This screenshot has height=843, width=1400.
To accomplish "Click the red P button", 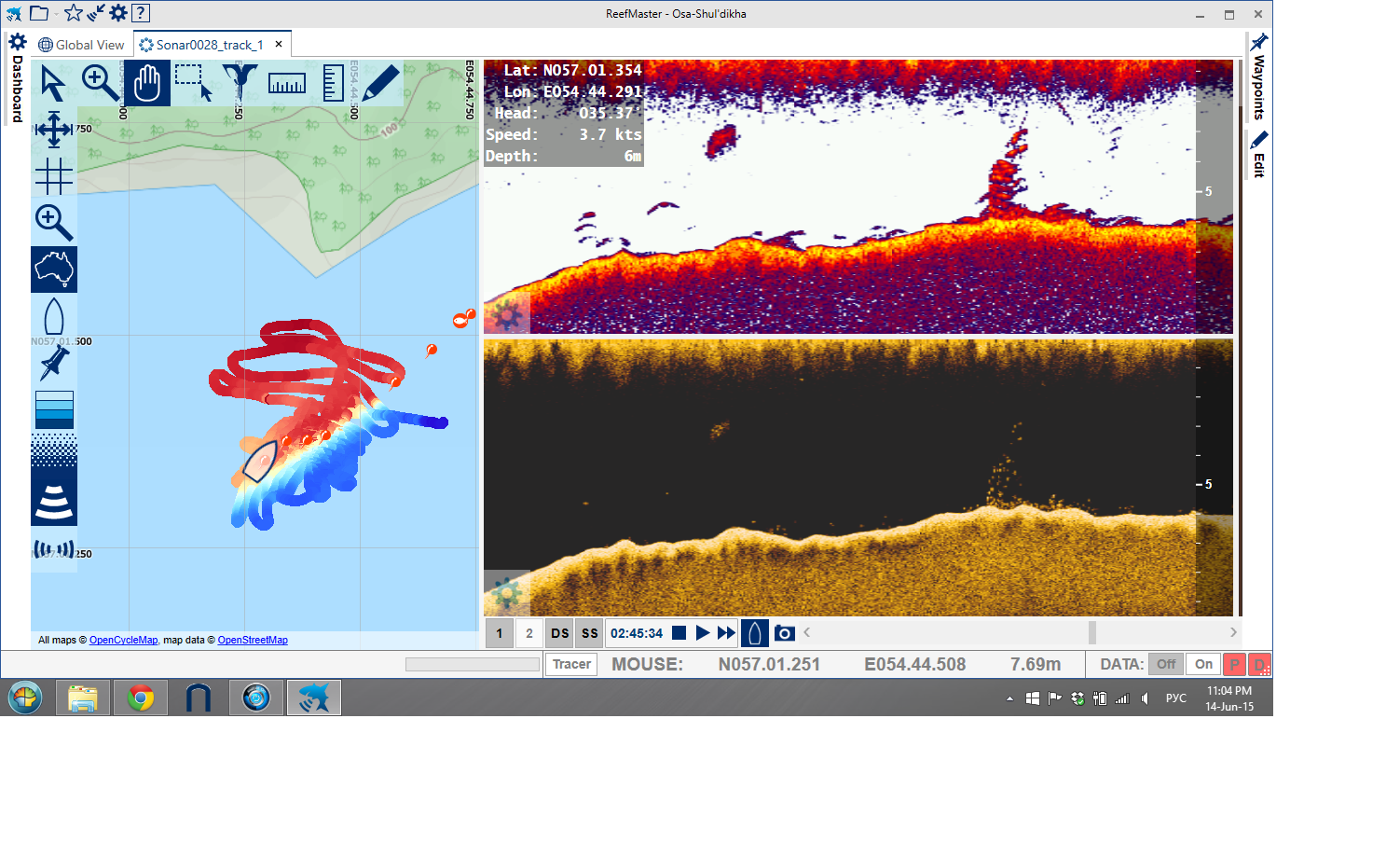I will point(1235,664).
